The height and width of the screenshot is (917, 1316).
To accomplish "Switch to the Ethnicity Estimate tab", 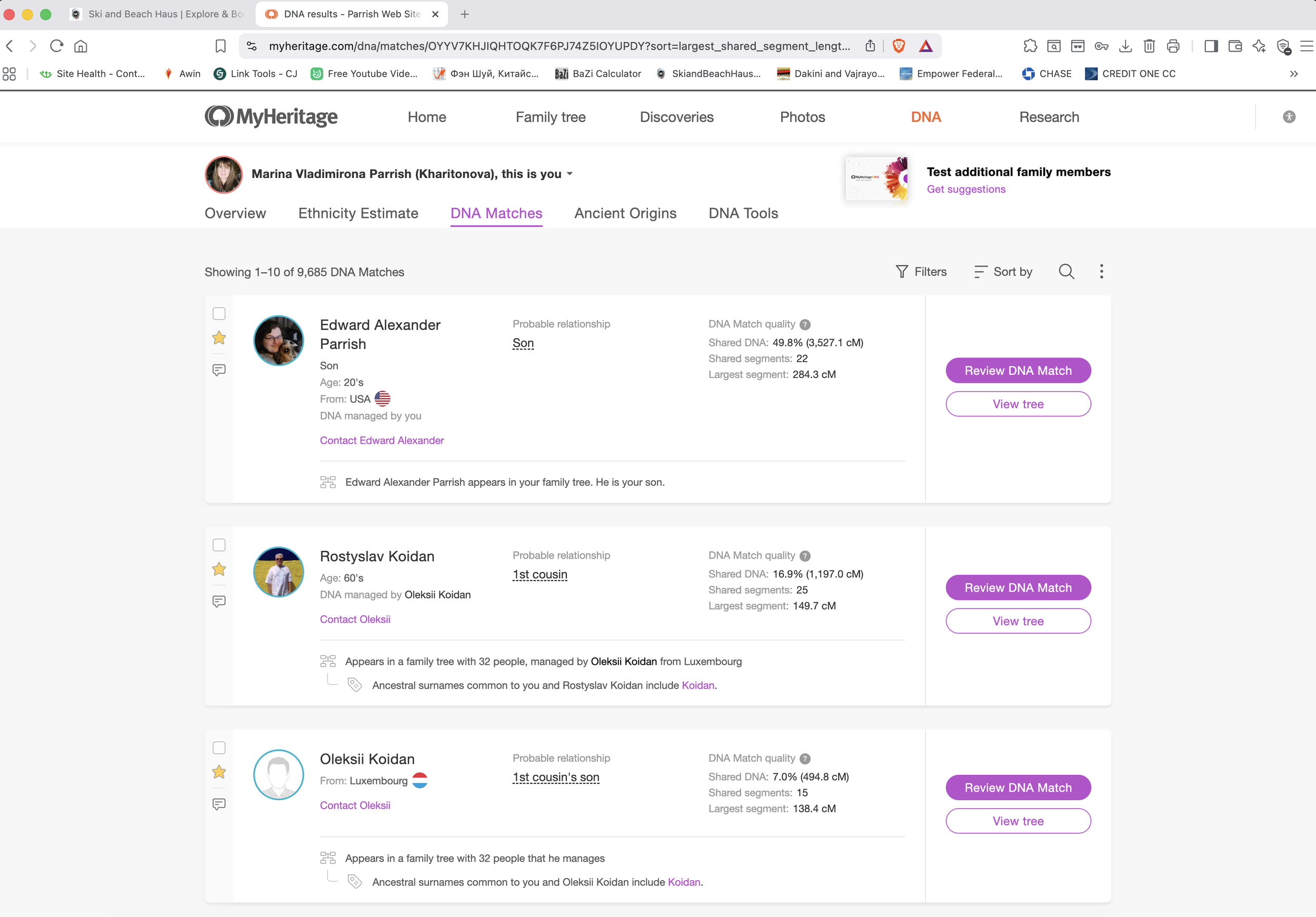I will 358,213.
